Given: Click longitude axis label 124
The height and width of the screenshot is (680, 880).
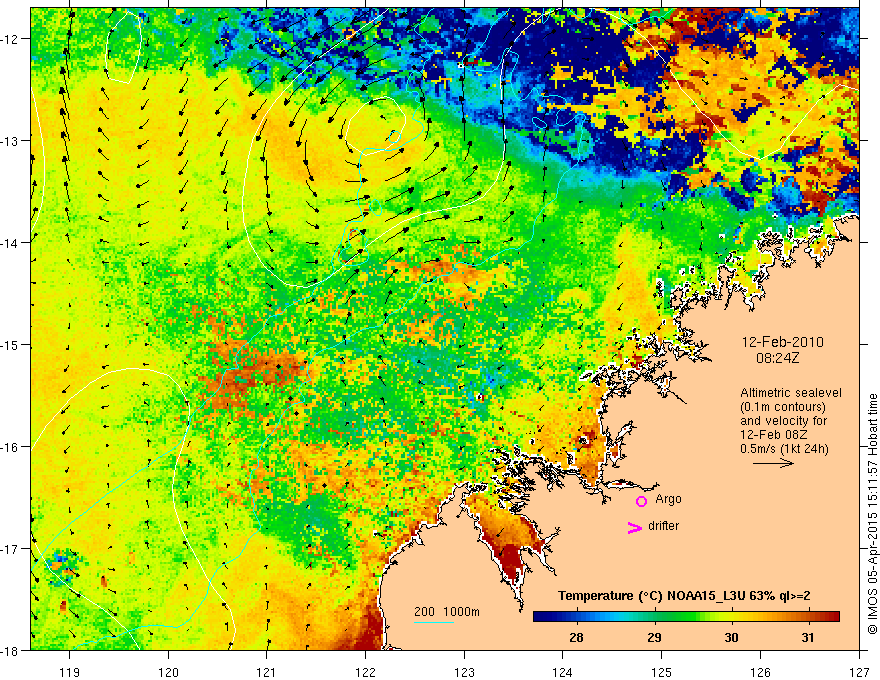Looking at the screenshot, I should click(563, 672).
